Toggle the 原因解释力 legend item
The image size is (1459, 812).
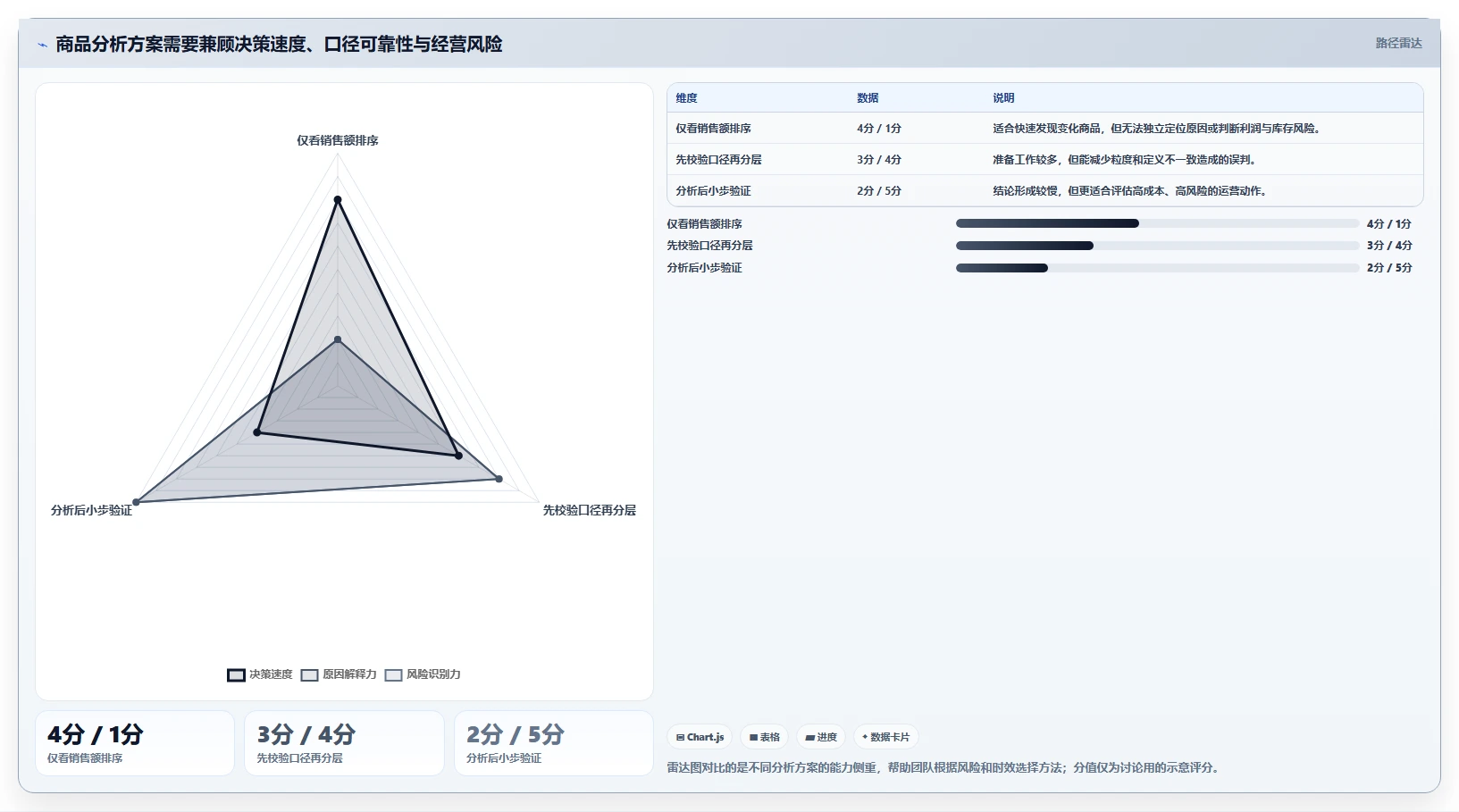pos(339,674)
